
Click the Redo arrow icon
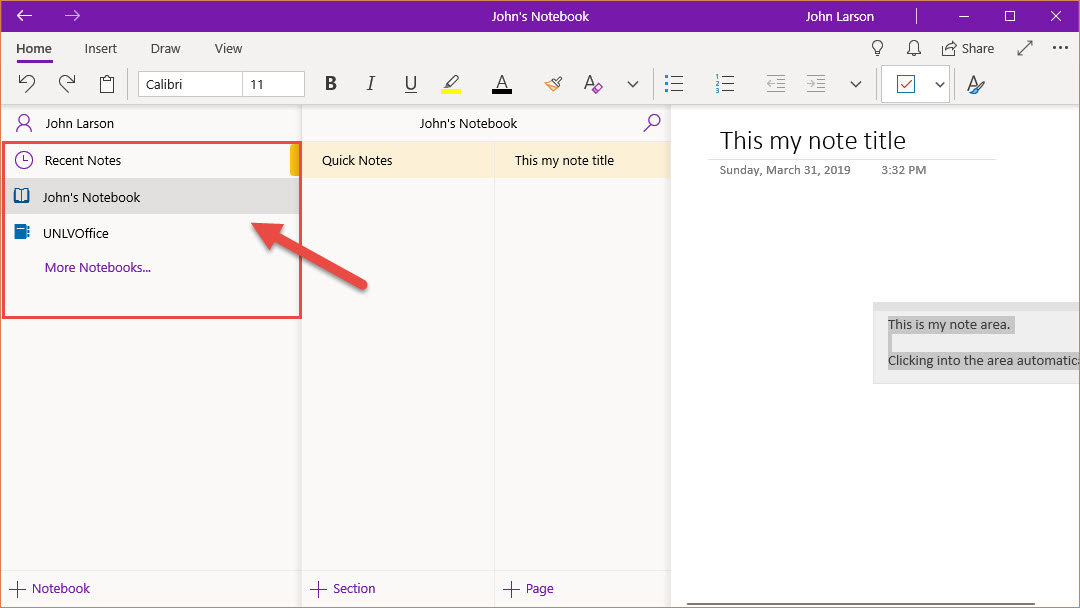[x=67, y=84]
